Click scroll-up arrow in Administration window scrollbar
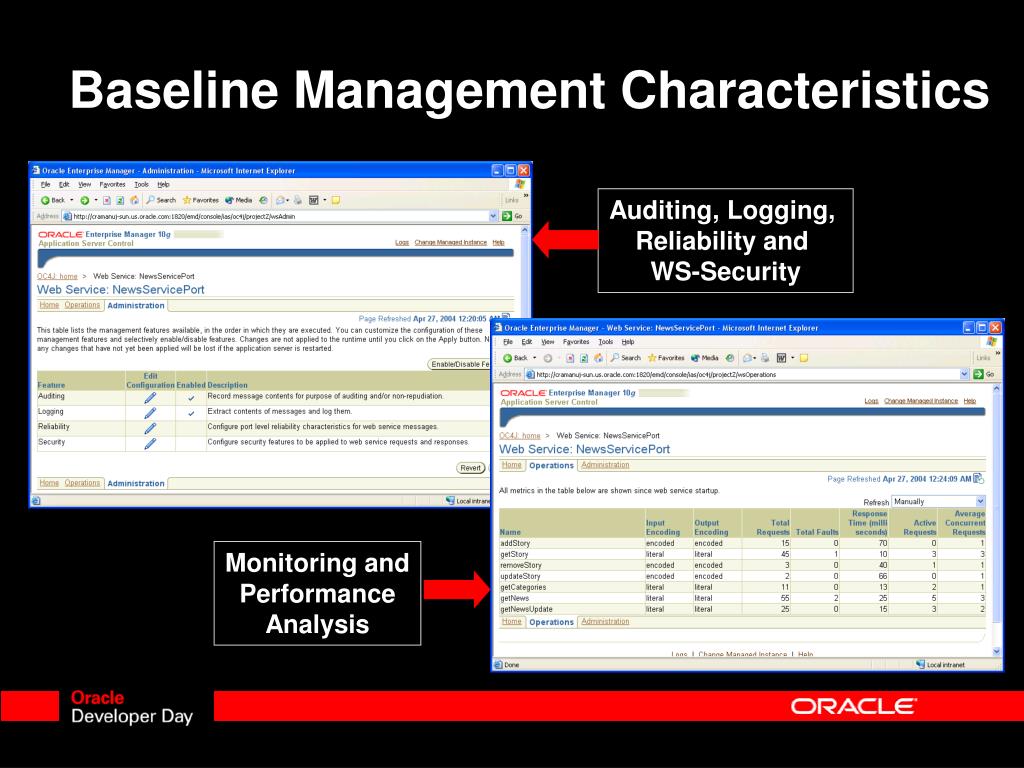Screen dimensions: 1024x768 coord(524,231)
